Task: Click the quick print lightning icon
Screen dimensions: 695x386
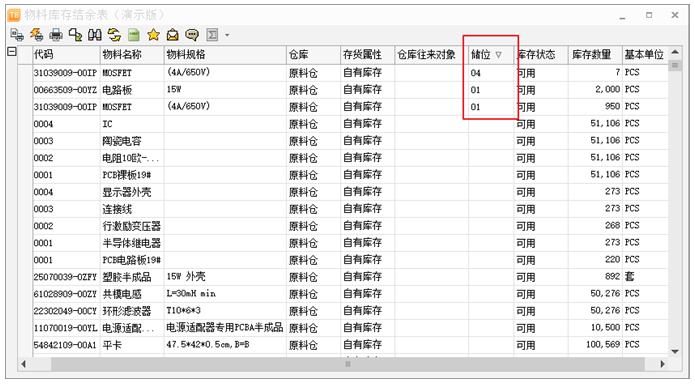Action: click(36, 35)
